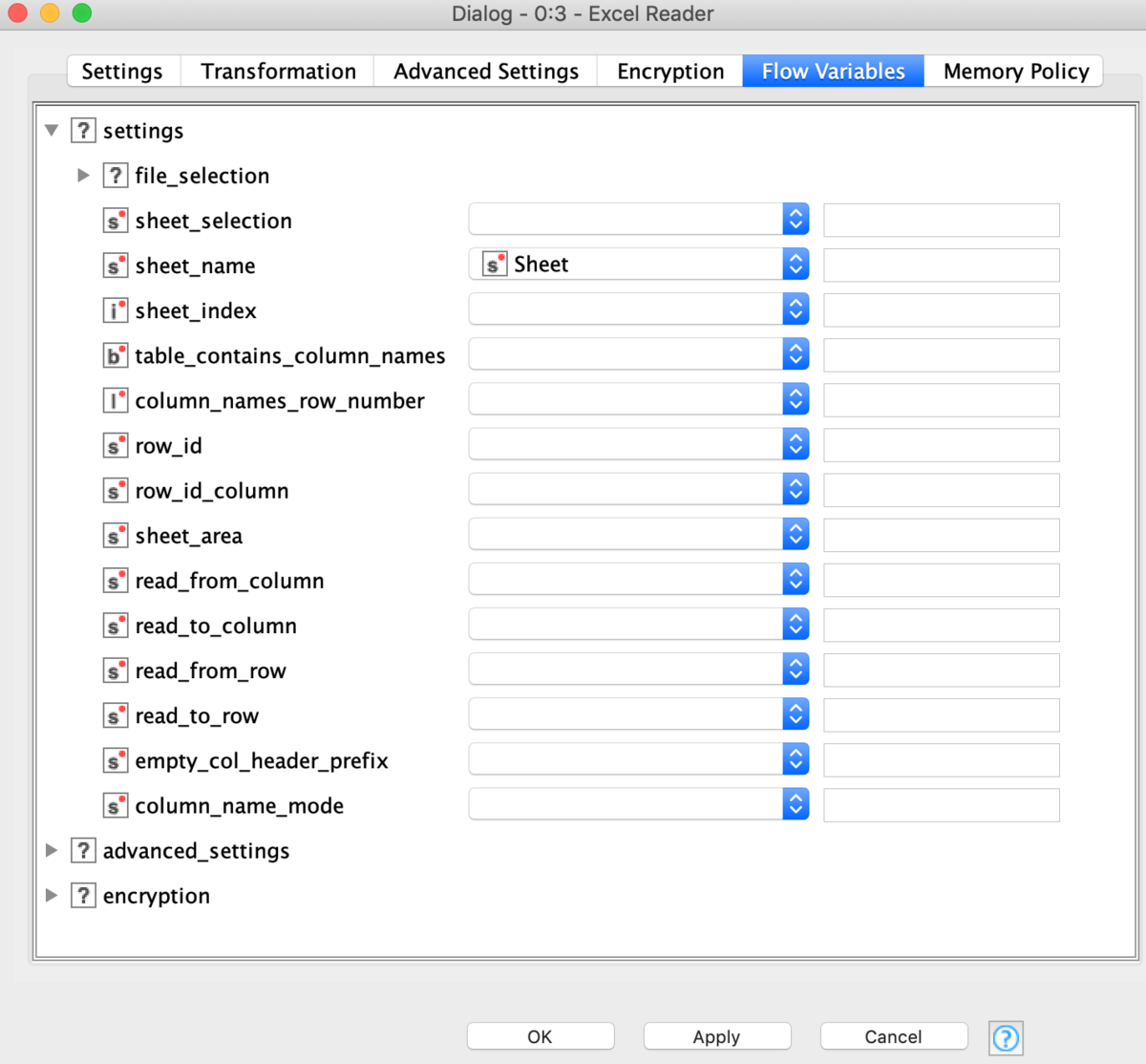
Task: Open the help button next to Cancel
Action: coord(1006,1037)
